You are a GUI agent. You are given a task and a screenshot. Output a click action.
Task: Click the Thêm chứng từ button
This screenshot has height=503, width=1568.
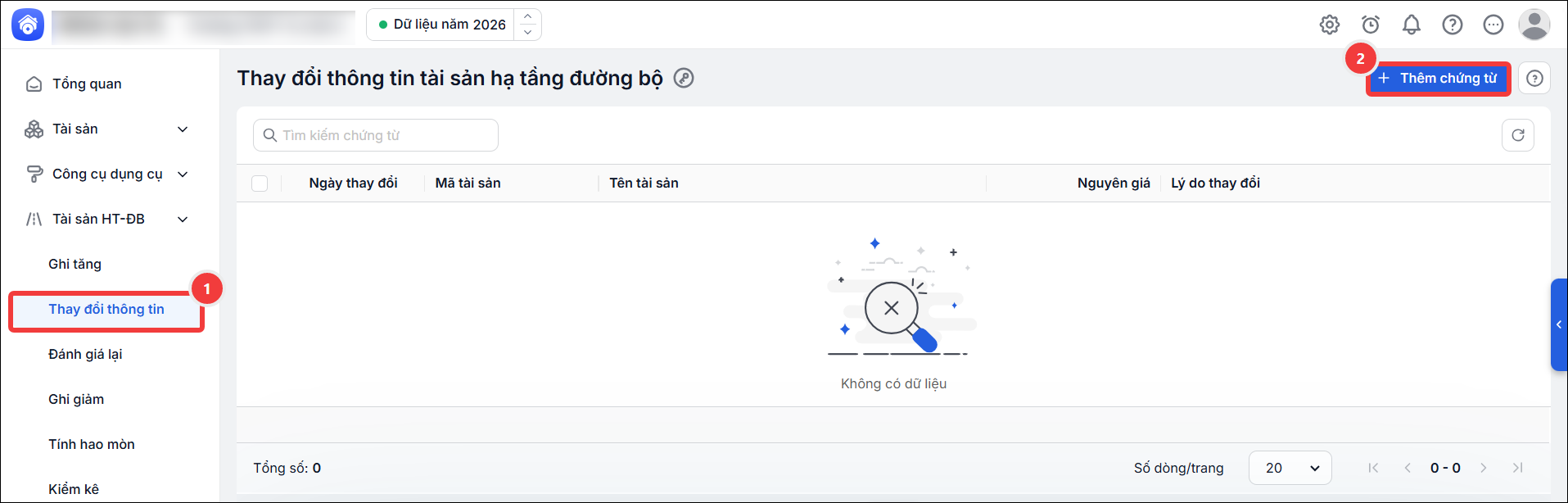point(1439,78)
